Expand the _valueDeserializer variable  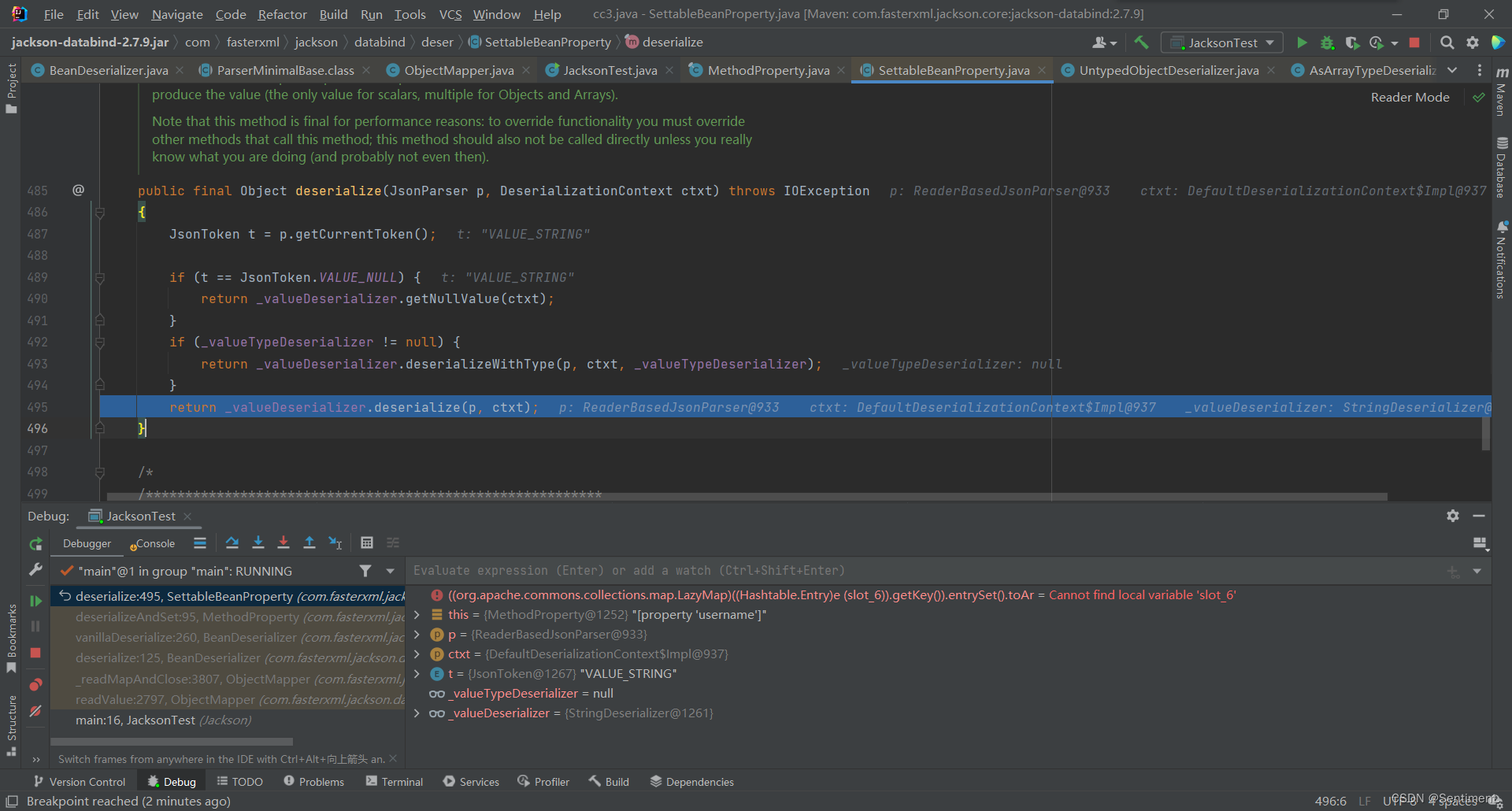(417, 713)
